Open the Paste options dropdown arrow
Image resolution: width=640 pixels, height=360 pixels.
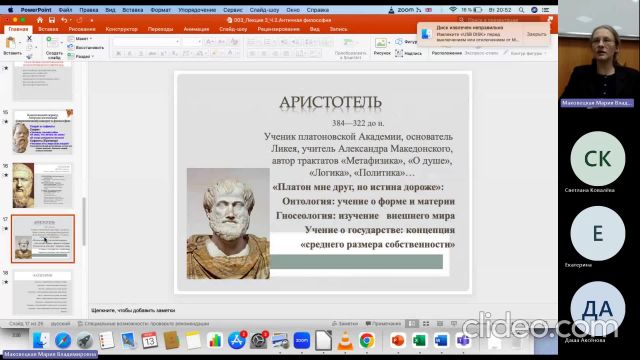tap(20, 42)
